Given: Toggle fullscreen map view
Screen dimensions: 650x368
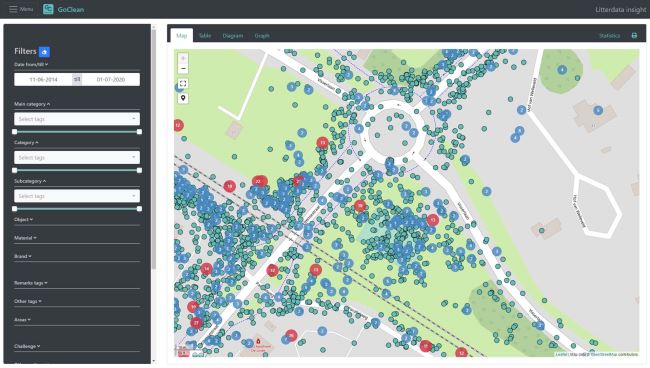Looking at the screenshot, I should click(183, 84).
